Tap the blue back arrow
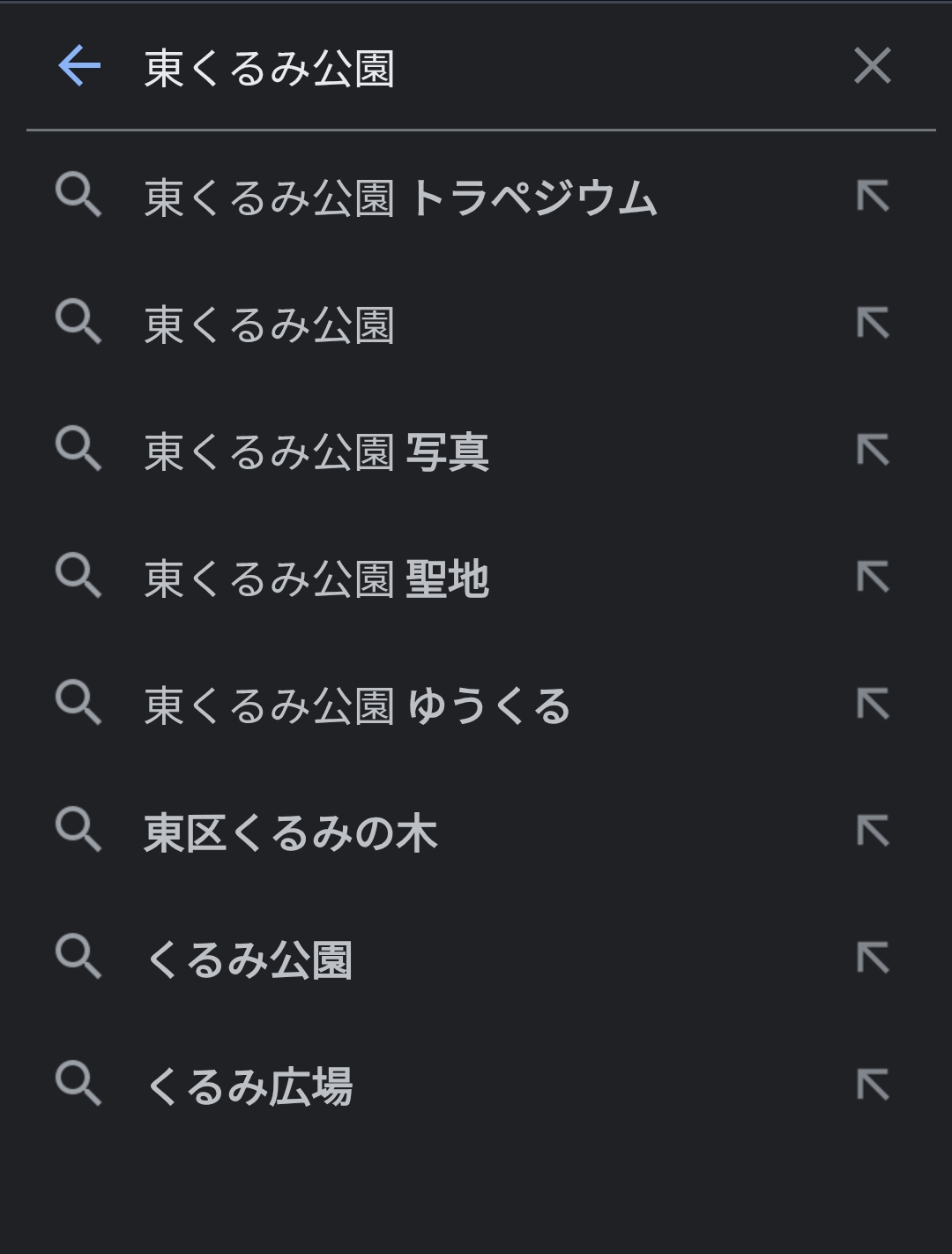952x1254 pixels. 79,66
